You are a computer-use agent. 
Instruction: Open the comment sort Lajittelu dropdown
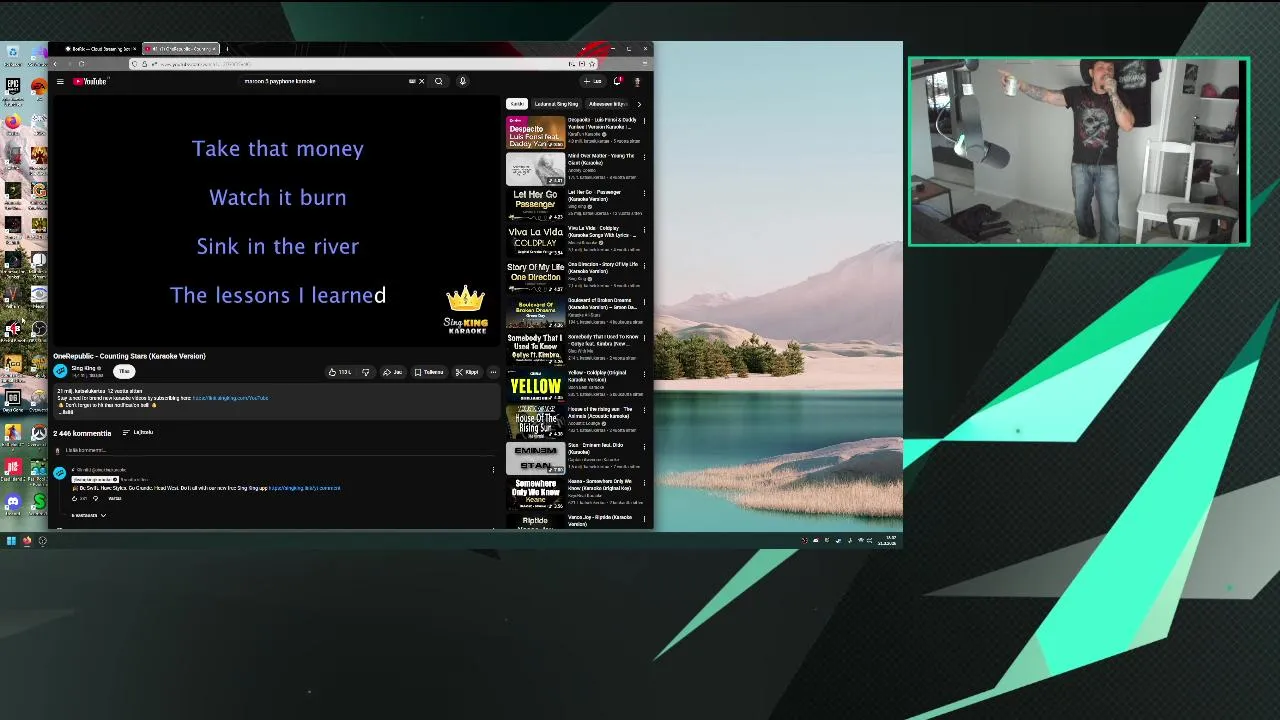[138, 432]
